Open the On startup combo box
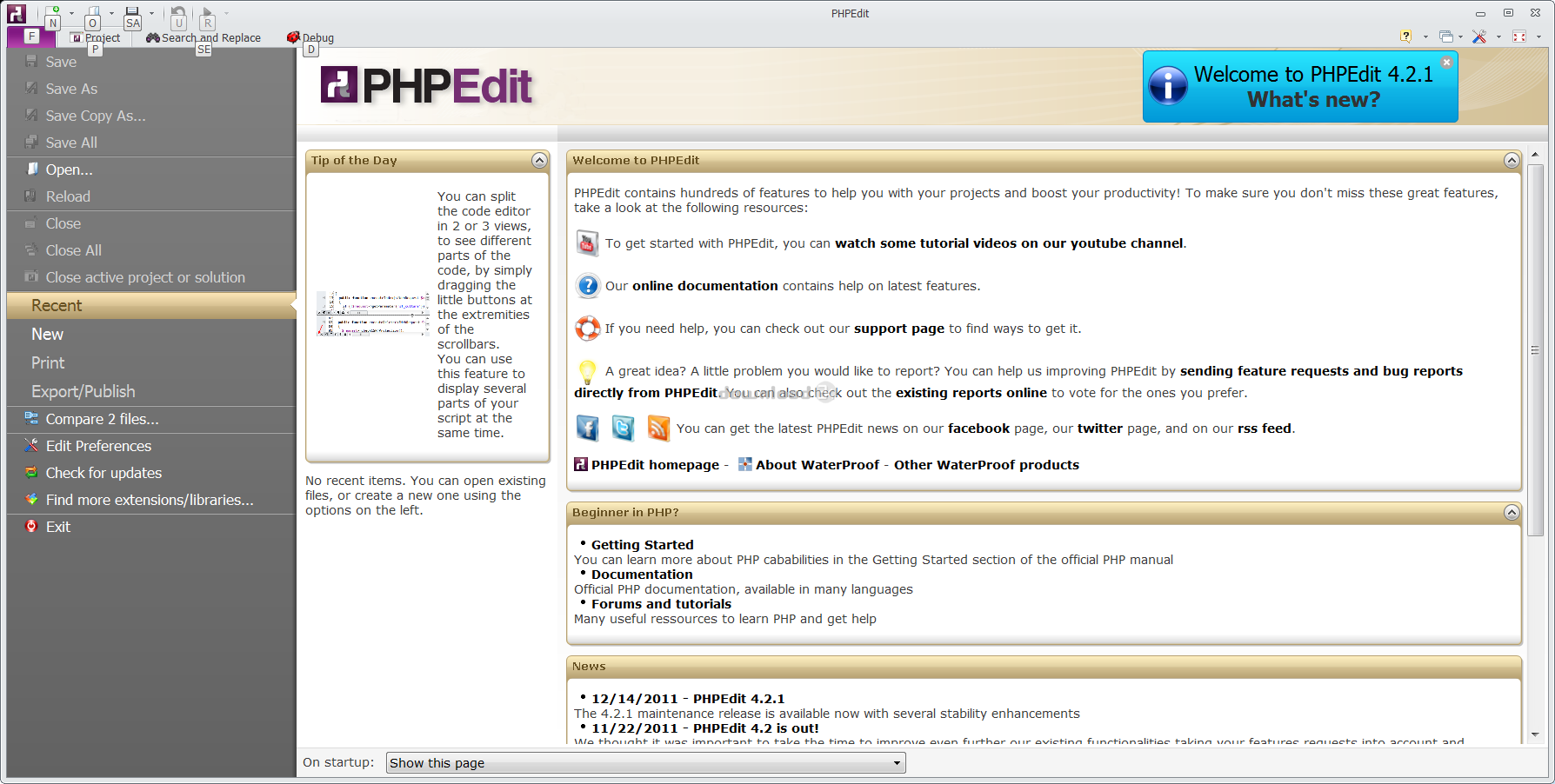 click(645, 762)
